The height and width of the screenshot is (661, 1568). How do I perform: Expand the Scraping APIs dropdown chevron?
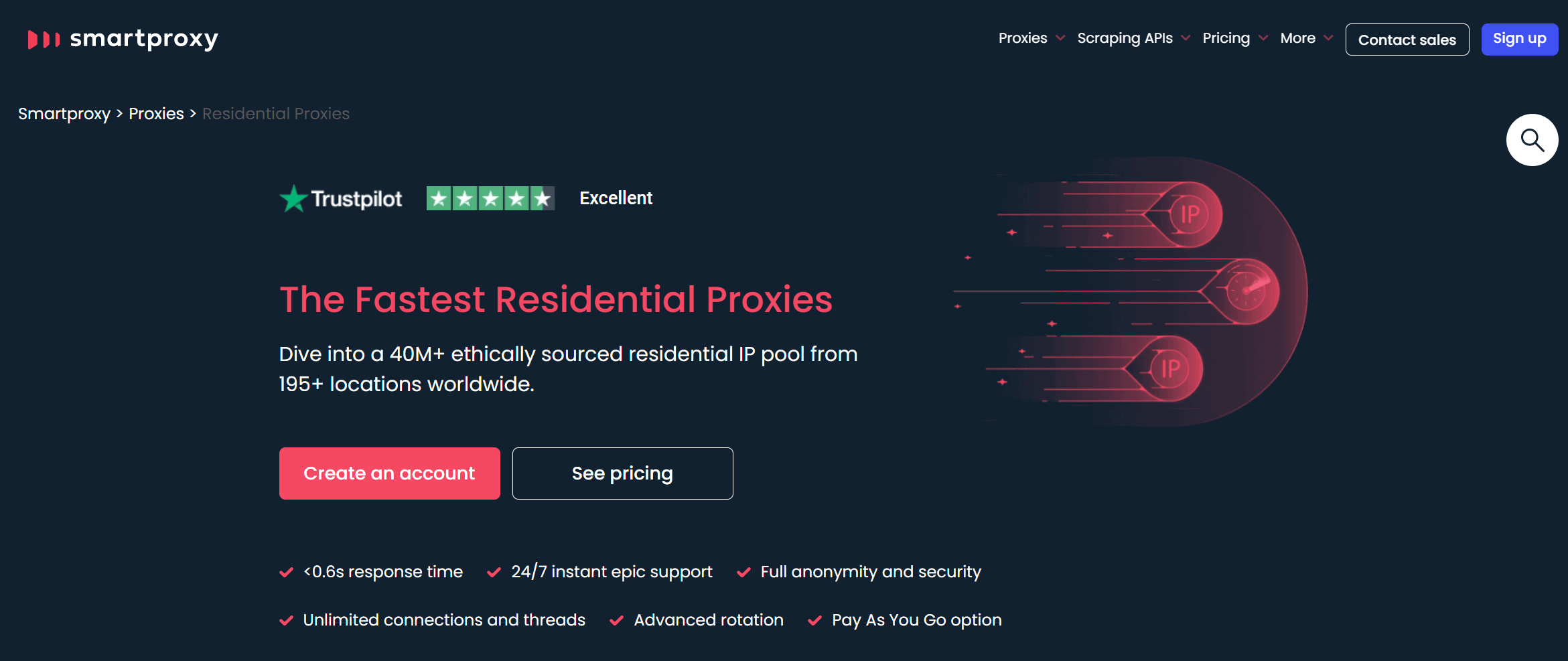pos(1186,38)
